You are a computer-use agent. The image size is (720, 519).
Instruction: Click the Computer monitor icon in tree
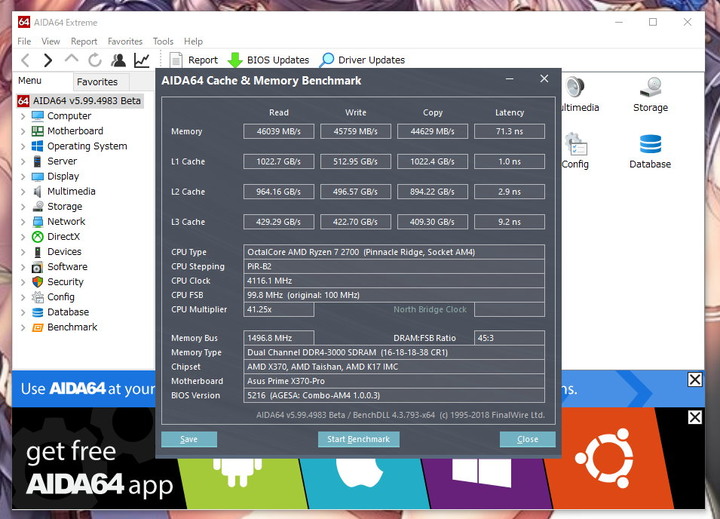pyautogui.click(x=38, y=116)
